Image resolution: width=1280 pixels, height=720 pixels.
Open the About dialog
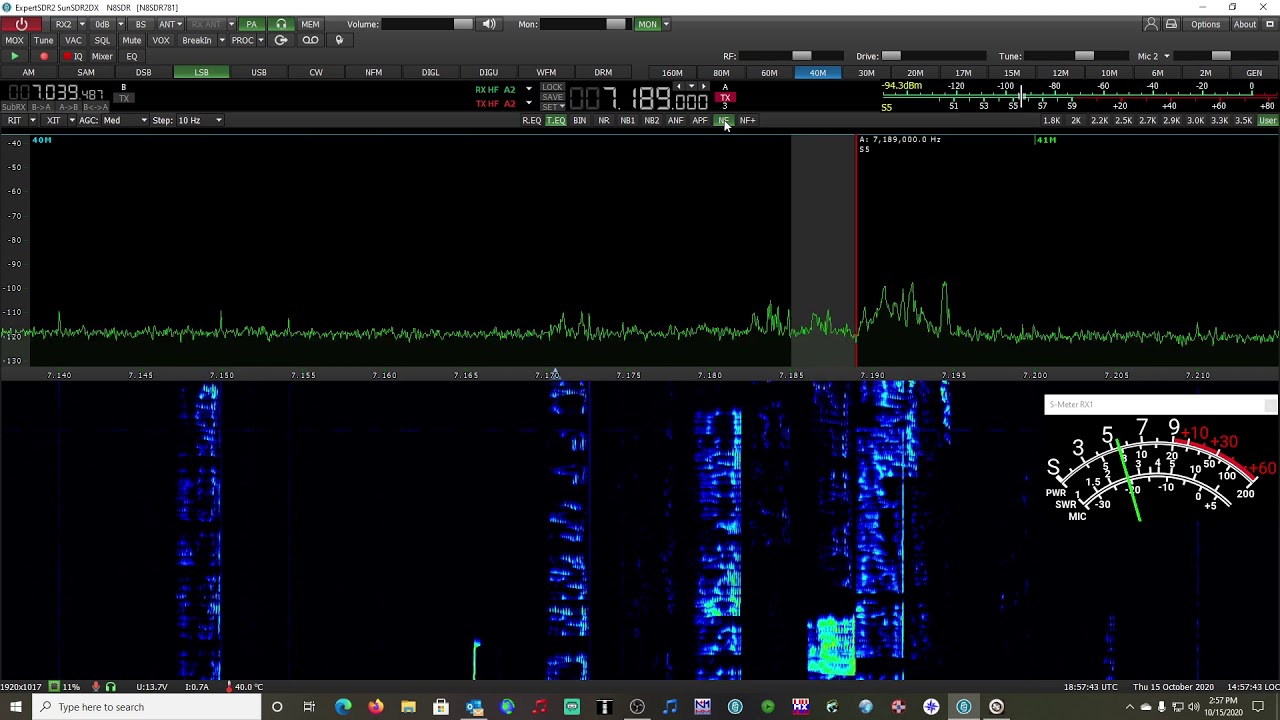(x=1245, y=24)
